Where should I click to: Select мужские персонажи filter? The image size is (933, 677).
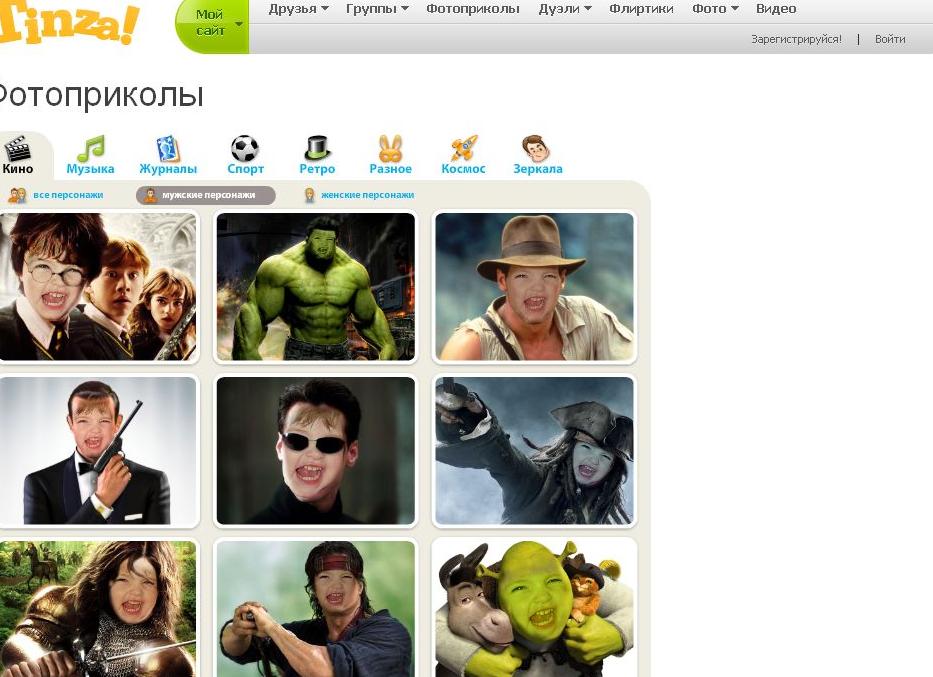(x=208, y=195)
